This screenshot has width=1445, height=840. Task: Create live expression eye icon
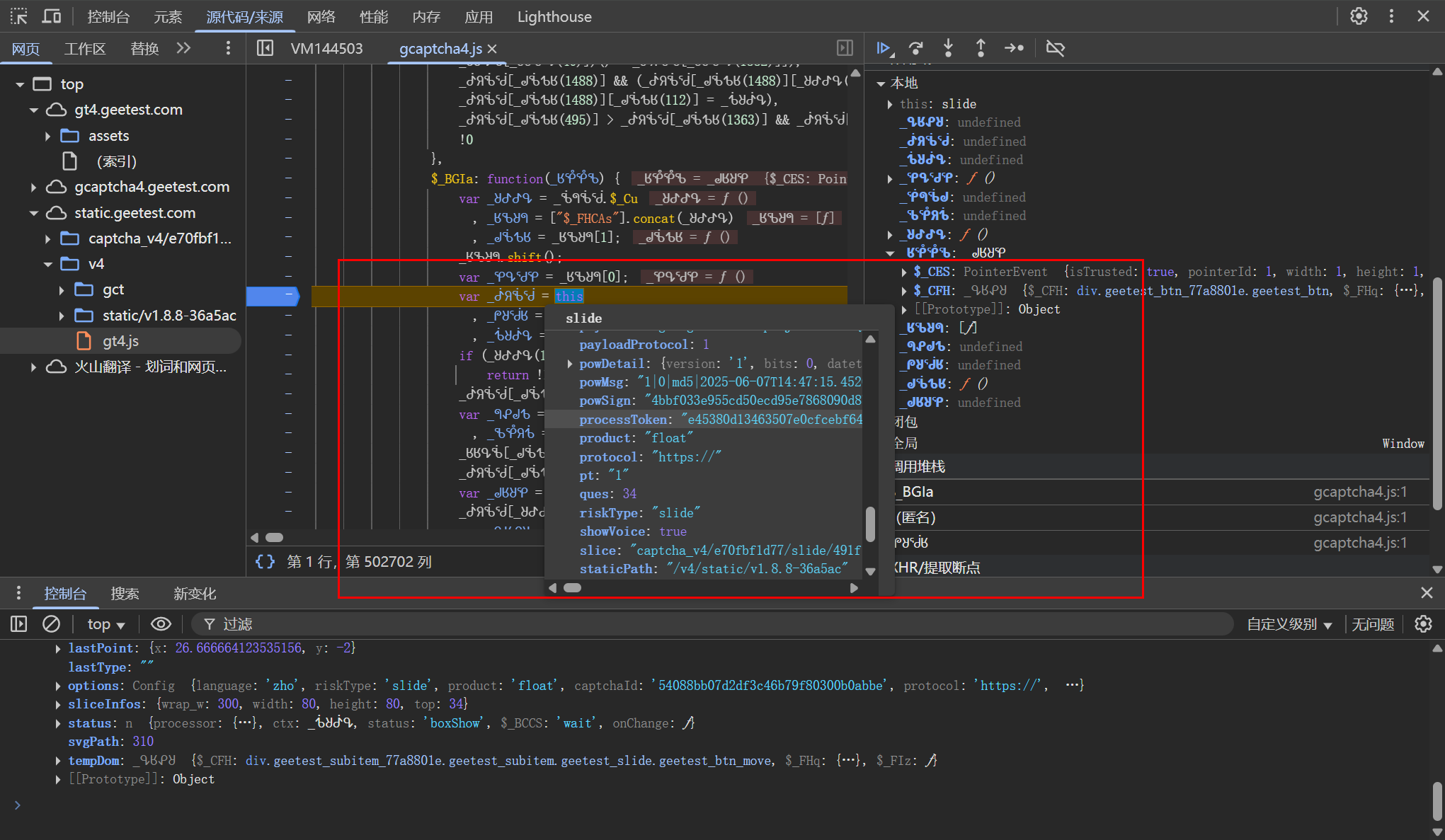(161, 623)
